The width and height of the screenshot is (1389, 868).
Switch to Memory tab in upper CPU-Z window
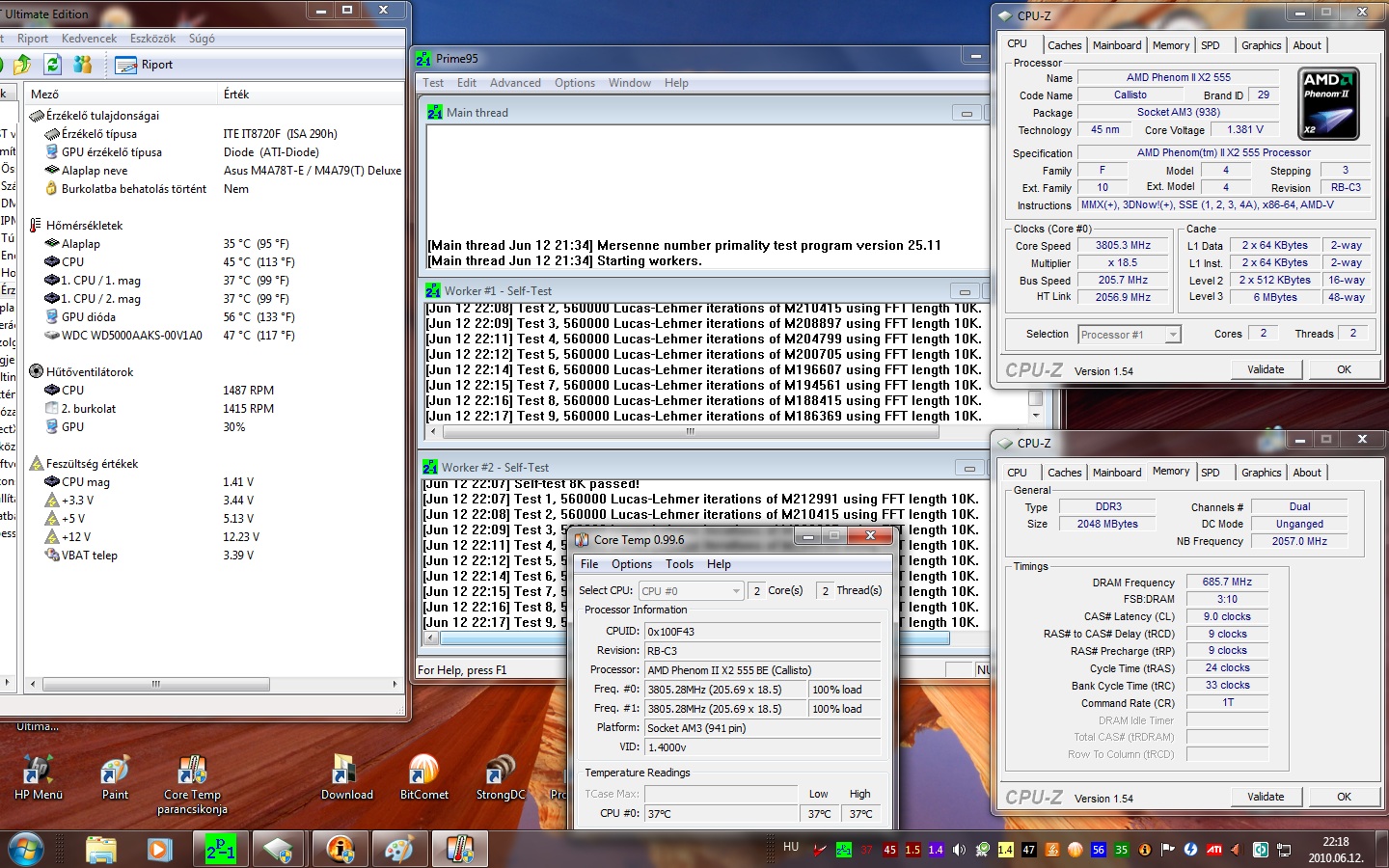1171,45
